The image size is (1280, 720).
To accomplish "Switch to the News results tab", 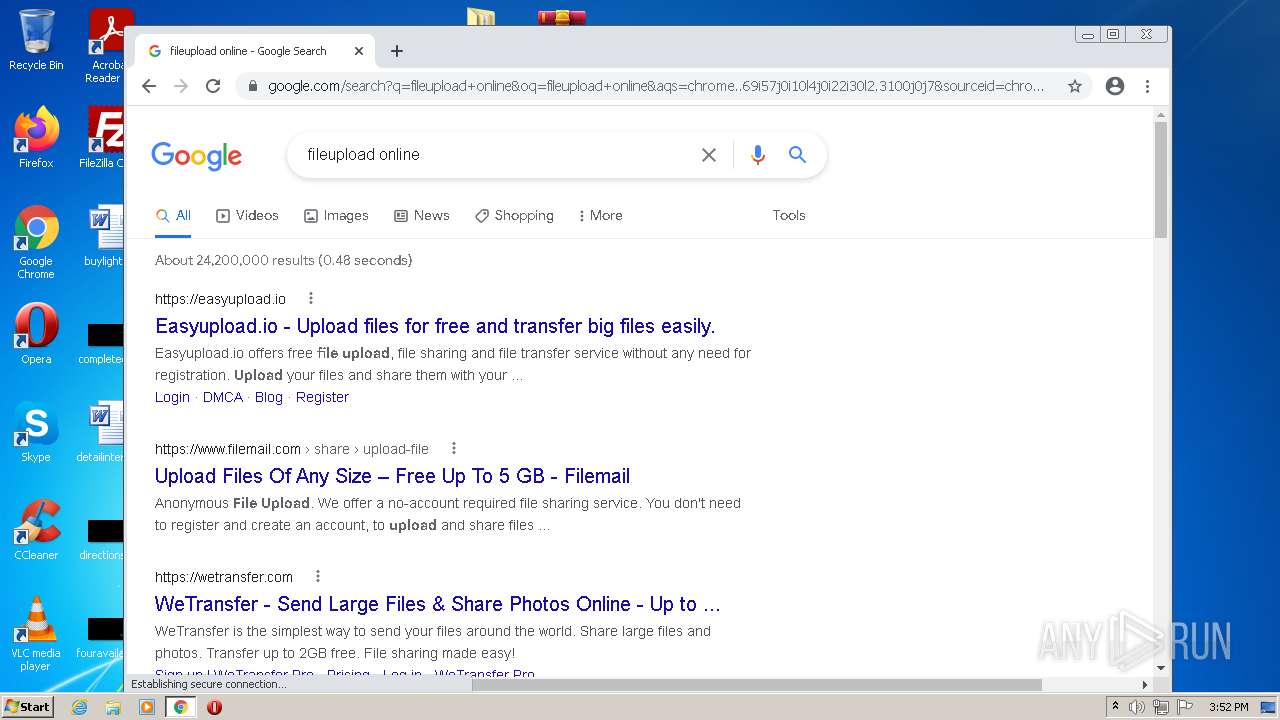I will pyautogui.click(x=421, y=215).
